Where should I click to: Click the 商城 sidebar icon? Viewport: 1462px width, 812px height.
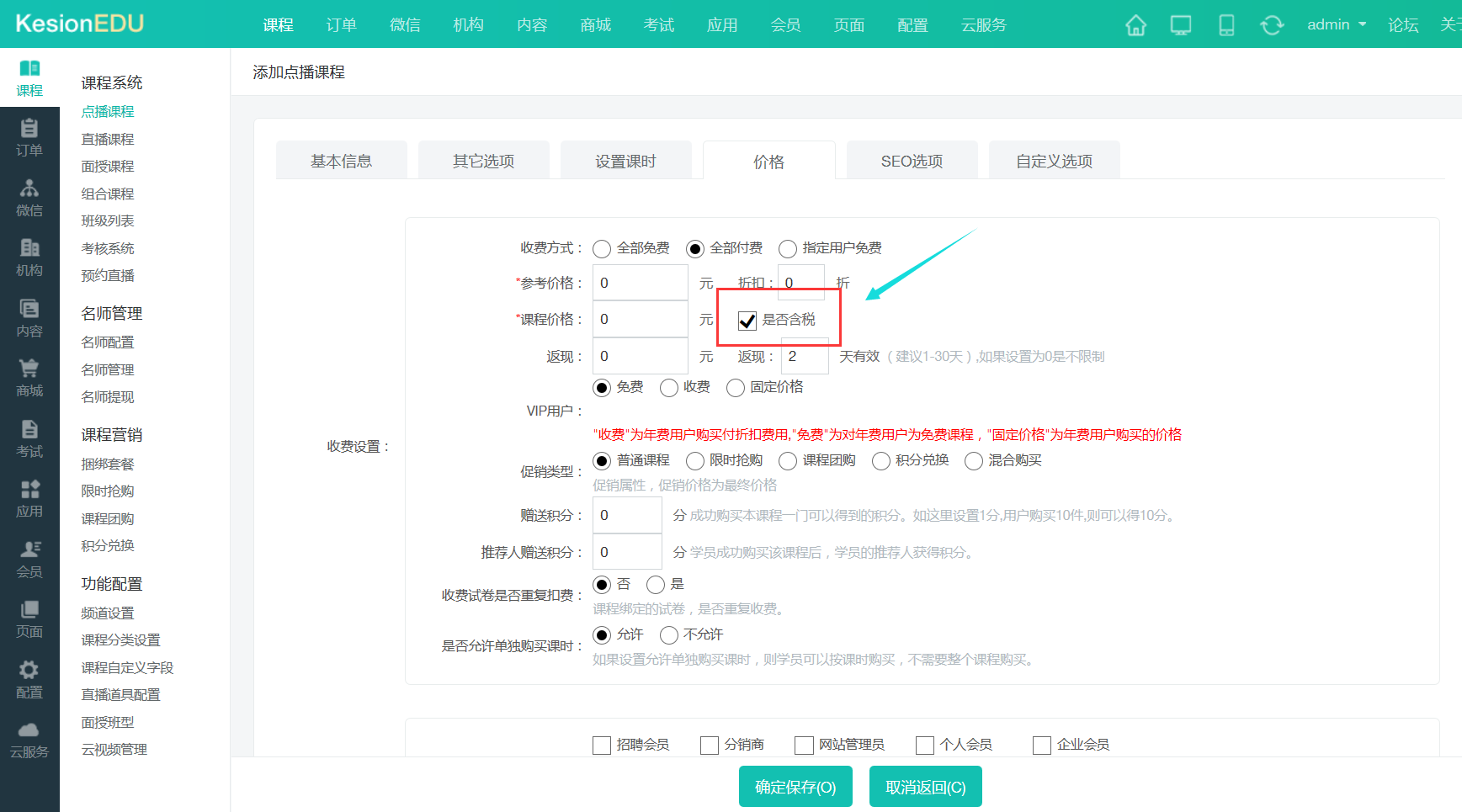[29, 377]
